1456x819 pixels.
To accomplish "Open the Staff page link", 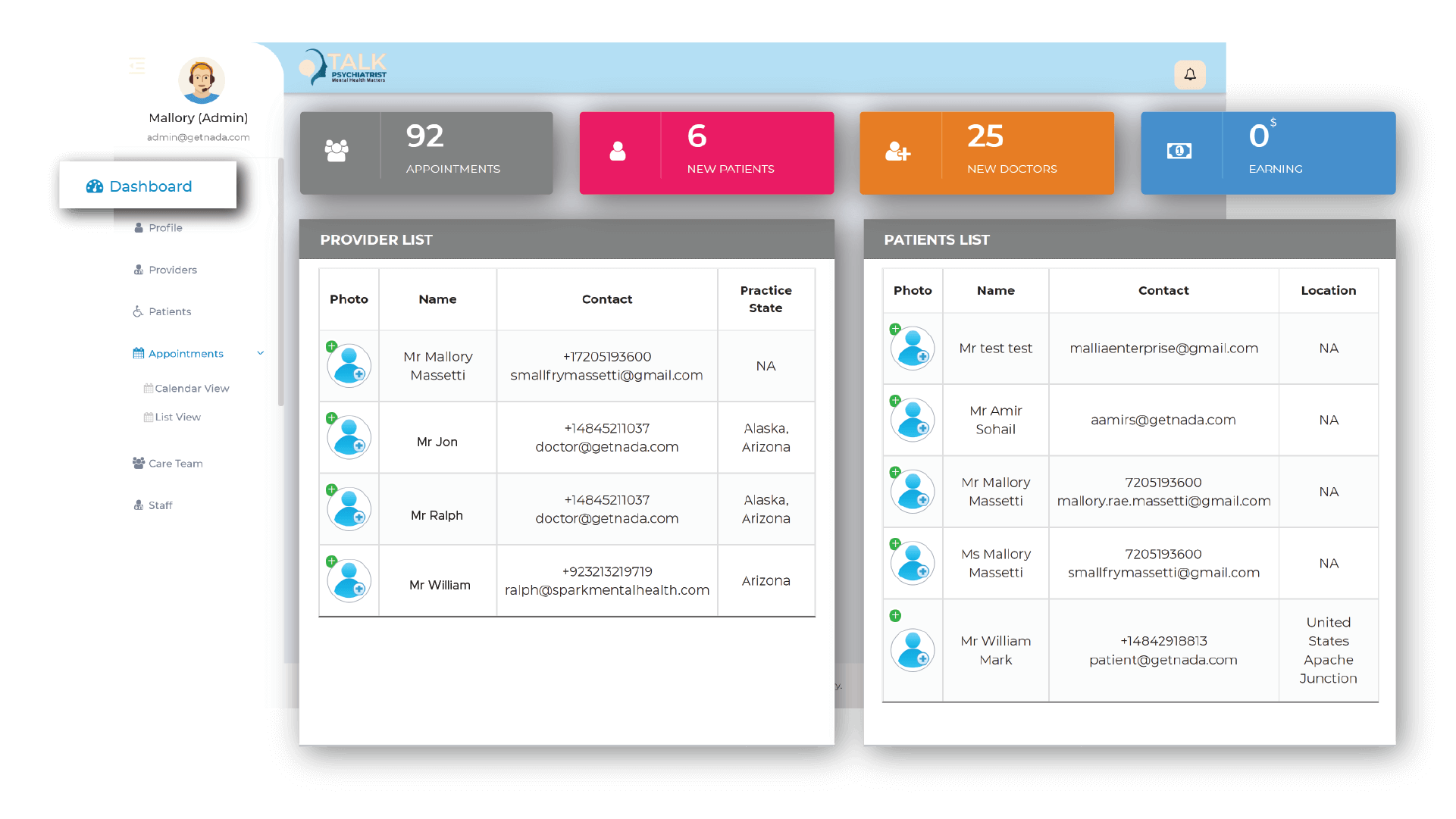I will [x=160, y=505].
